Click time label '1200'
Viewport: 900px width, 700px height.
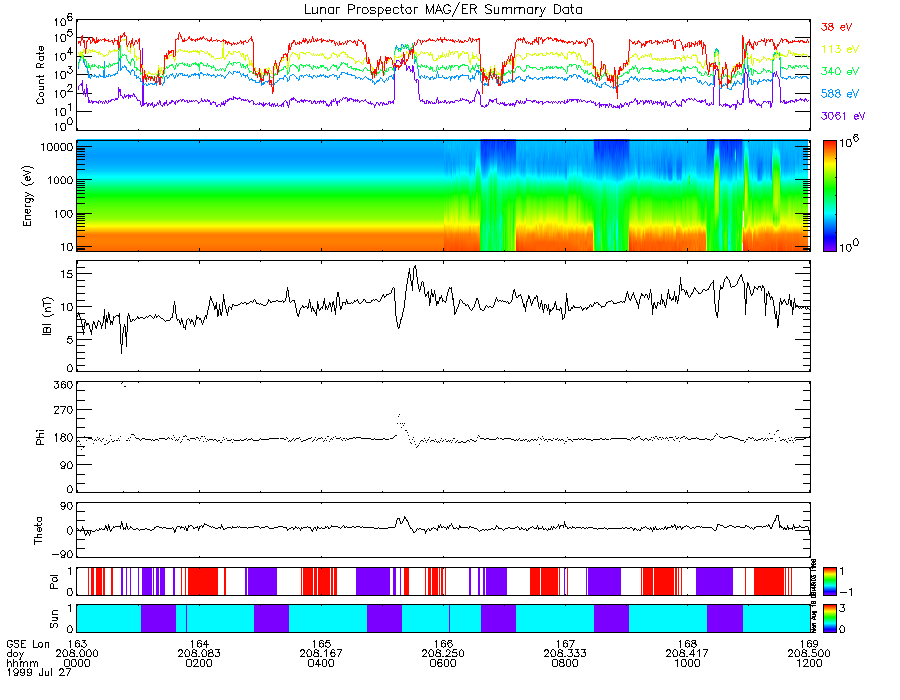tap(809, 663)
